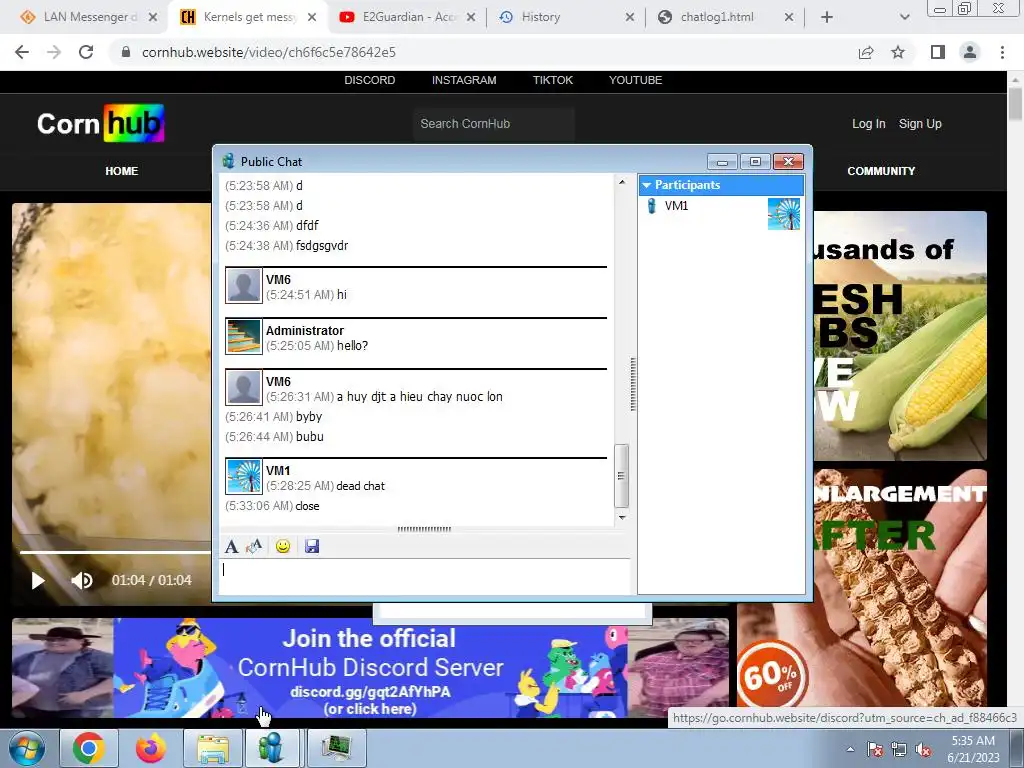Screen dimensions: 1024x768
Task: Open the font color picker in chat toolbar
Action: [254, 546]
